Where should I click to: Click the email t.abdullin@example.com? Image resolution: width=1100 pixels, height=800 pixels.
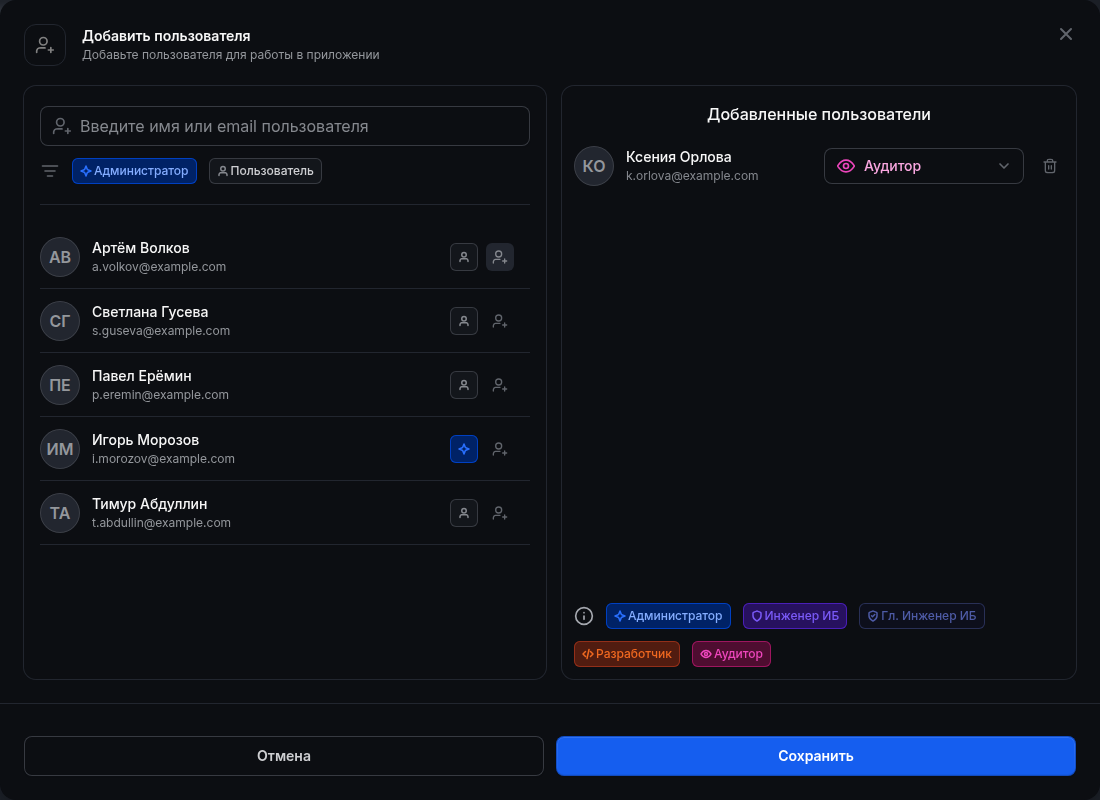tap(161, 523)
